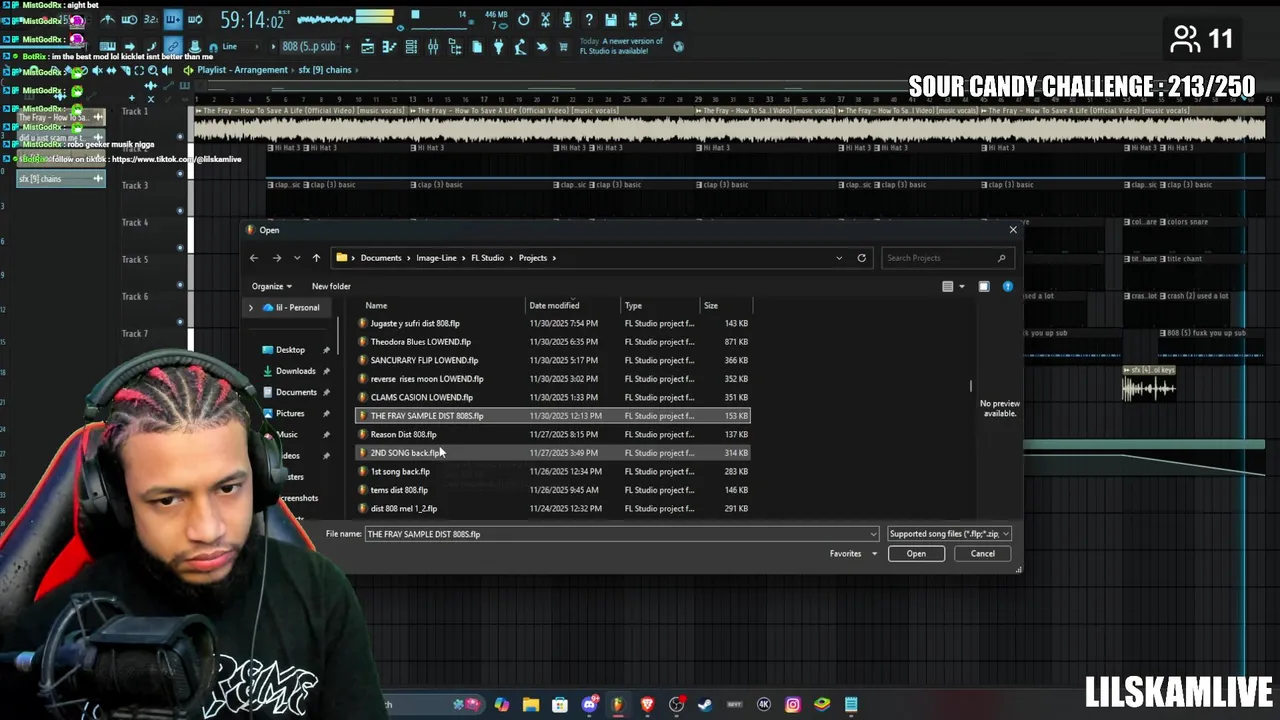
Task: Open Discord from the taskbar
Action: (x=589, y=705)
